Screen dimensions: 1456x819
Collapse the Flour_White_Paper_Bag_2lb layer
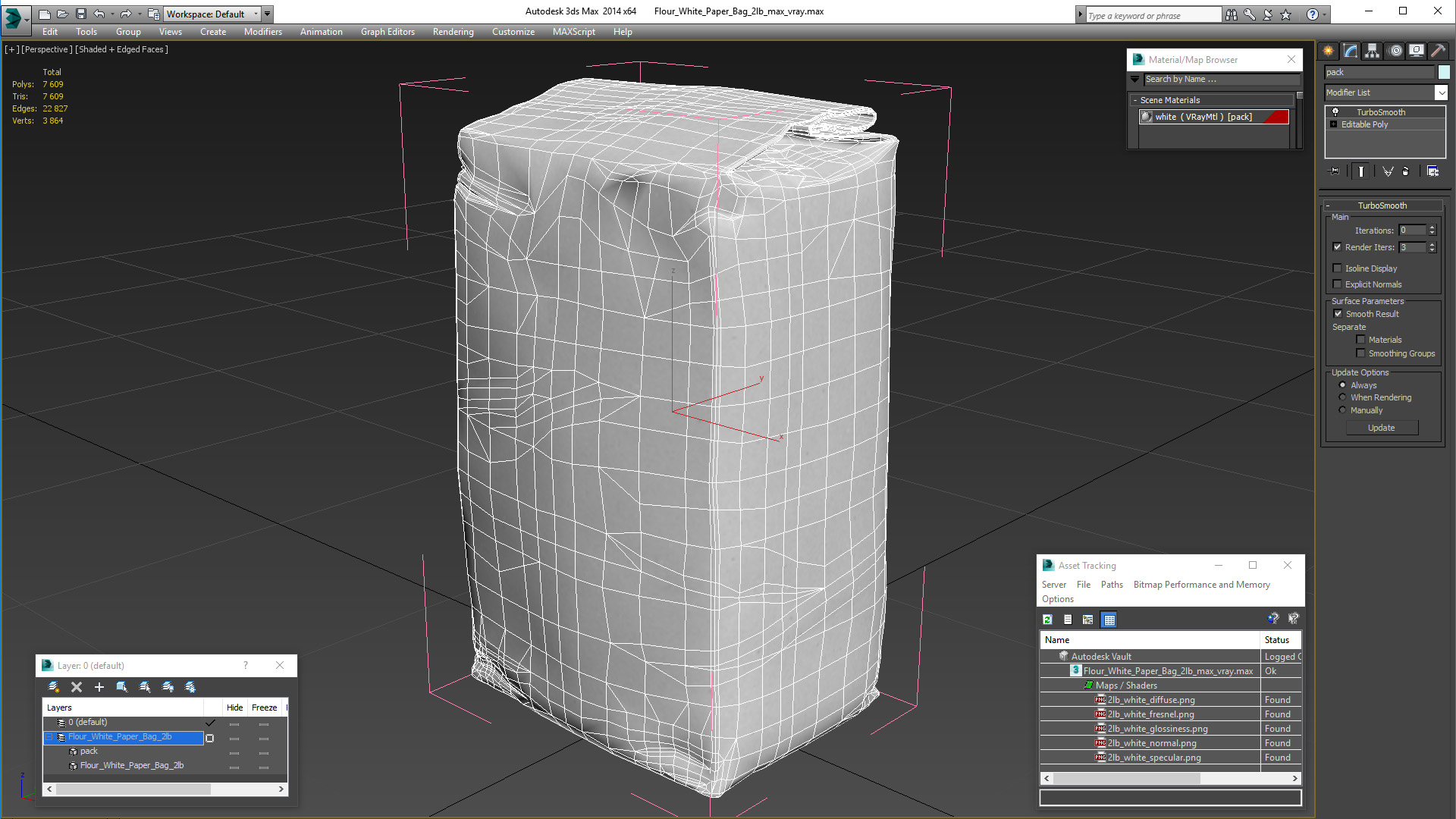(49, 737)
